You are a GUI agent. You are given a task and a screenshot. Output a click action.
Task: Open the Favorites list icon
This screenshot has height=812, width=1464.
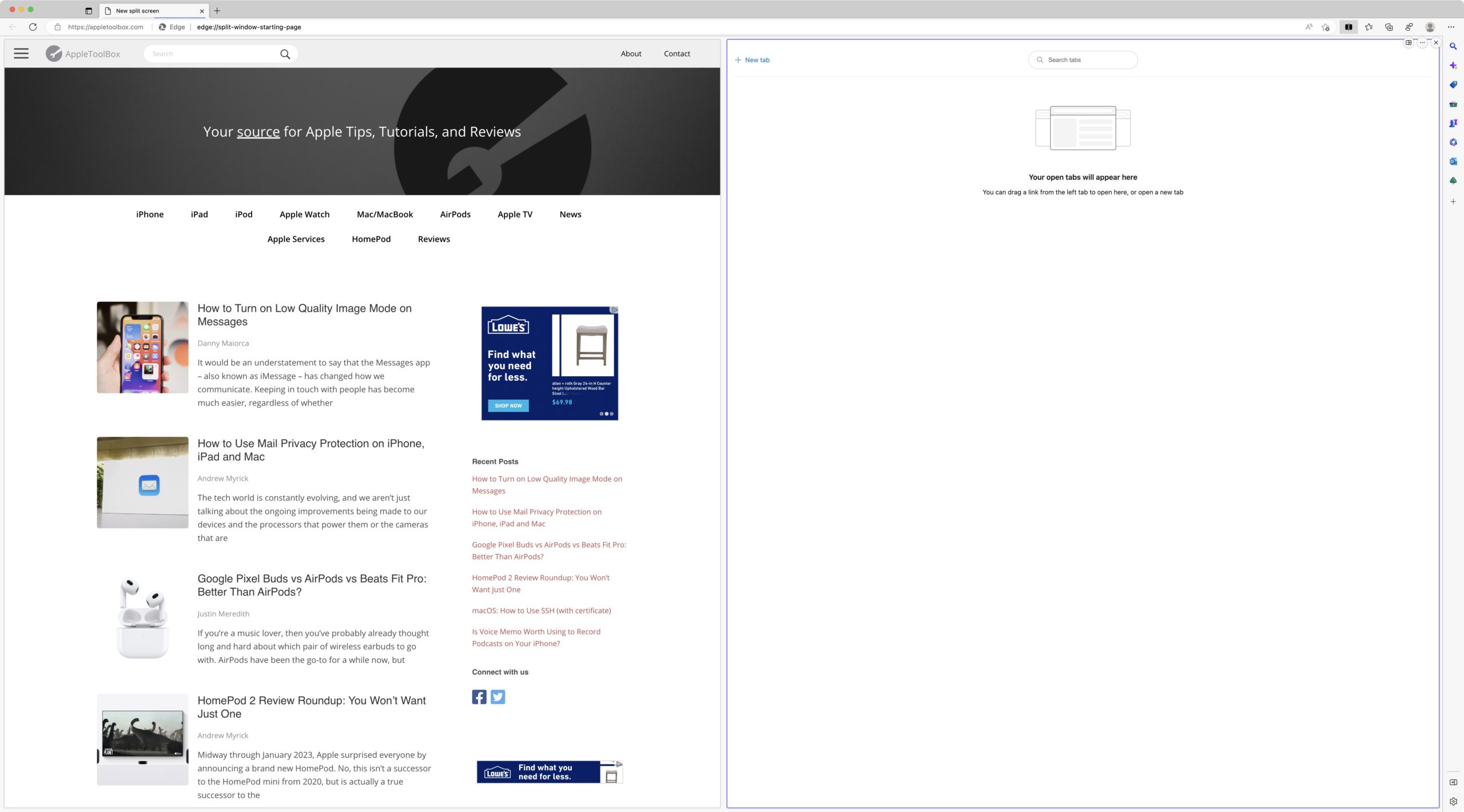tap(1368, 27)
